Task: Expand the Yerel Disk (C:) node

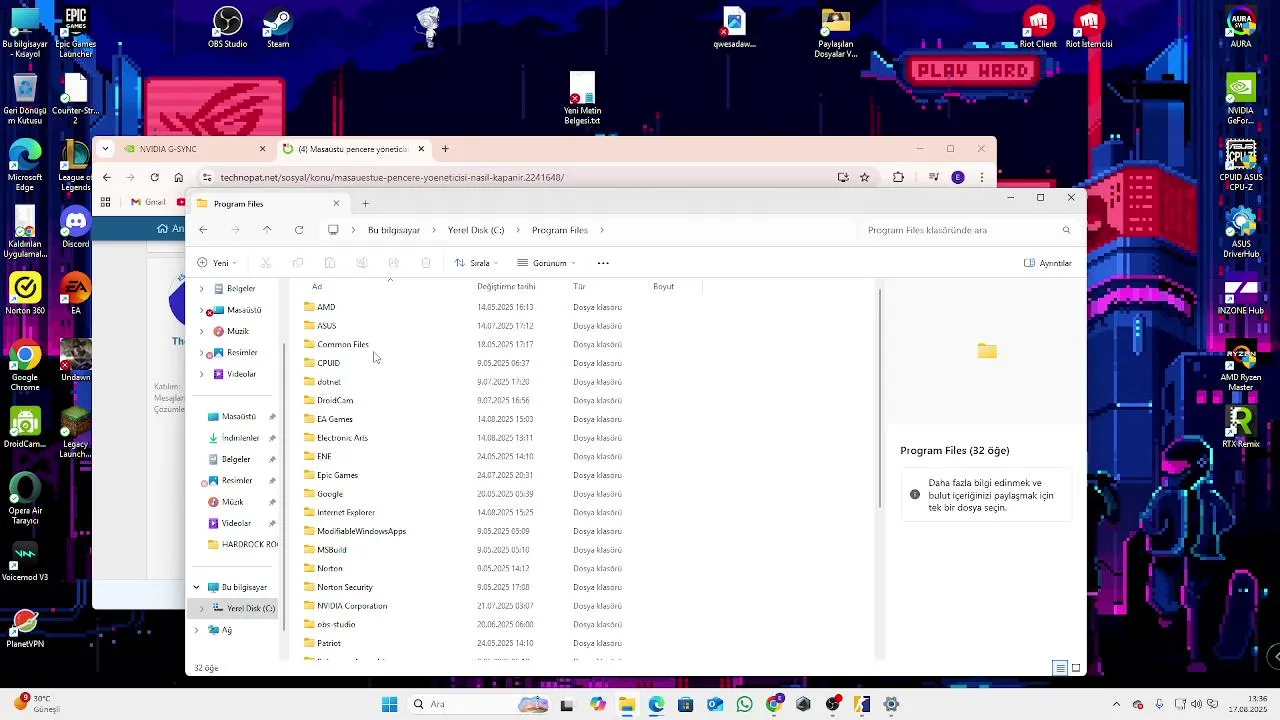Action: 202,608
